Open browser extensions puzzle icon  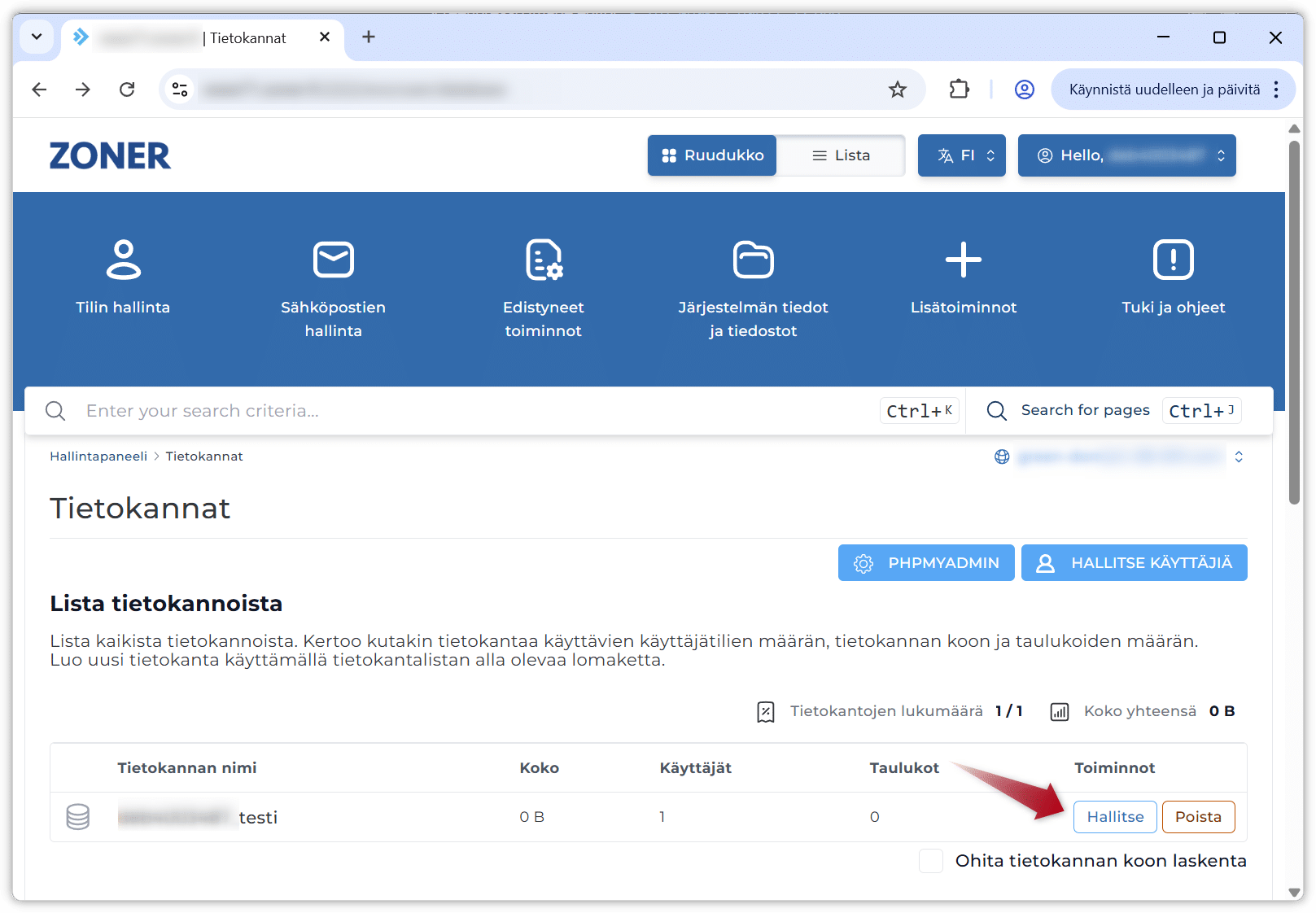click(960, 90)
